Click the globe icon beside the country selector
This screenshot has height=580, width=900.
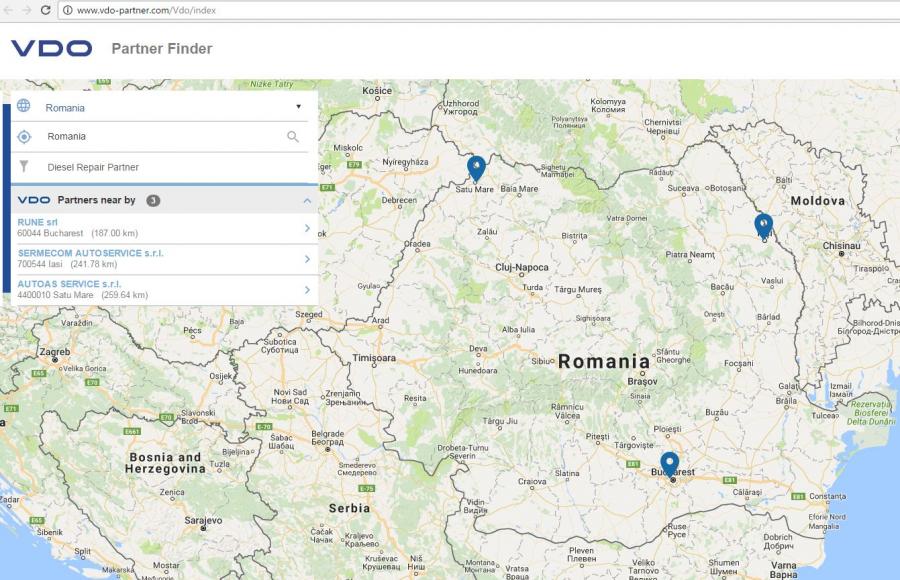[24, 107]
